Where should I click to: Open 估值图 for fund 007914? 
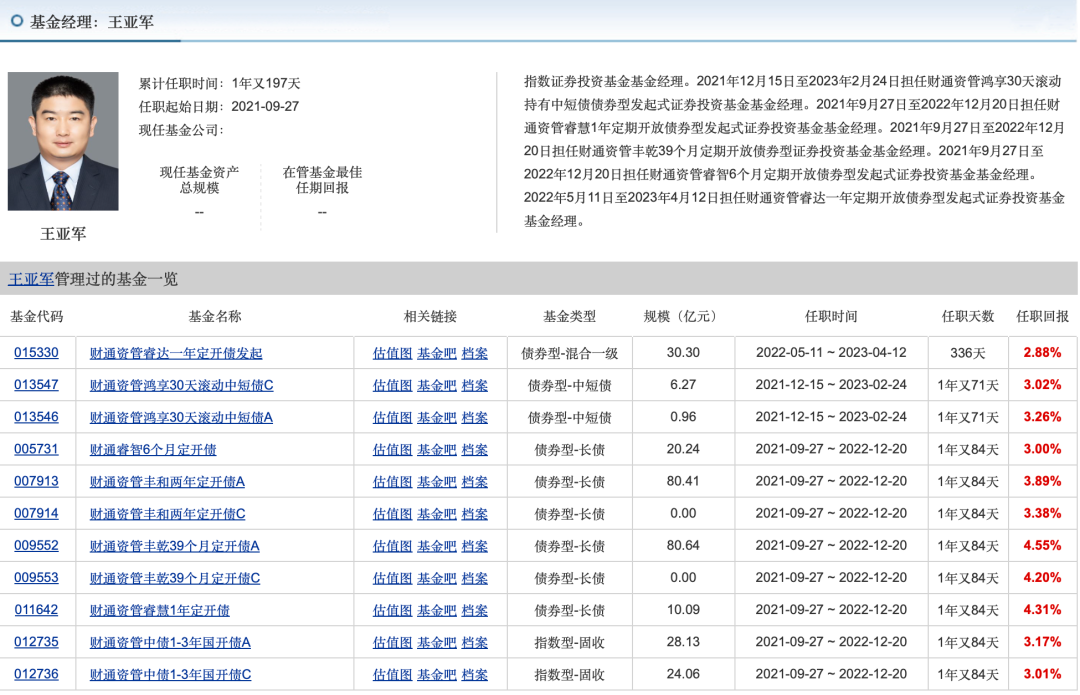(392, 514)
